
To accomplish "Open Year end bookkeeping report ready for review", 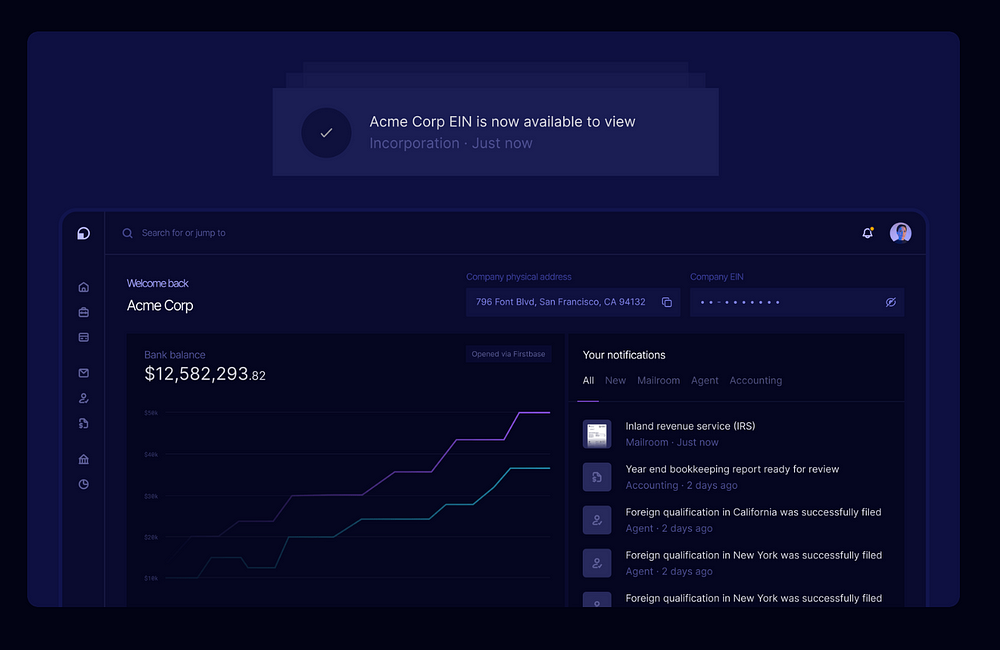I will 737,477.
